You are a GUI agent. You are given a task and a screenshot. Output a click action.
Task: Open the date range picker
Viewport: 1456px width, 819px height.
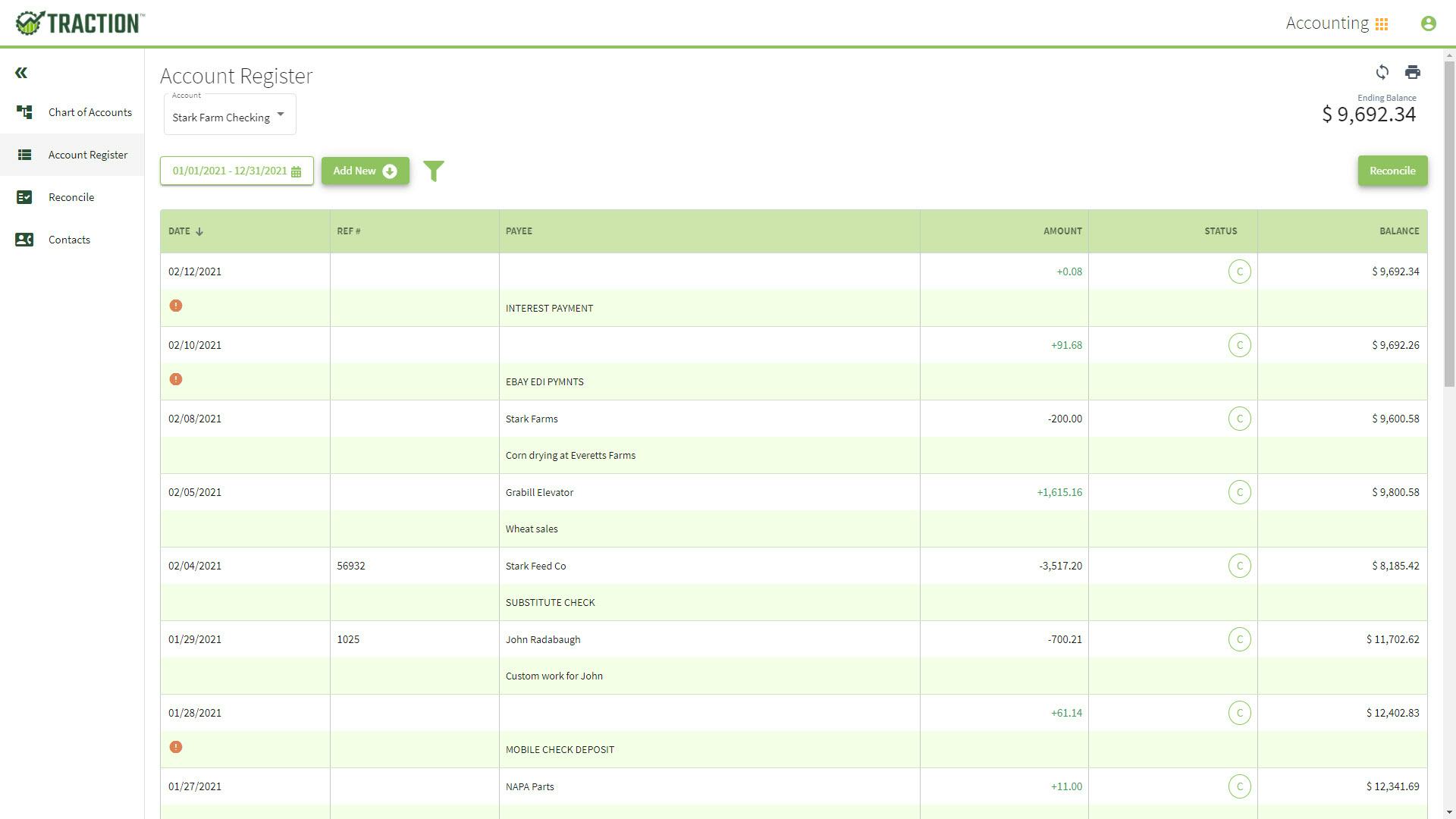pos(237,171)
